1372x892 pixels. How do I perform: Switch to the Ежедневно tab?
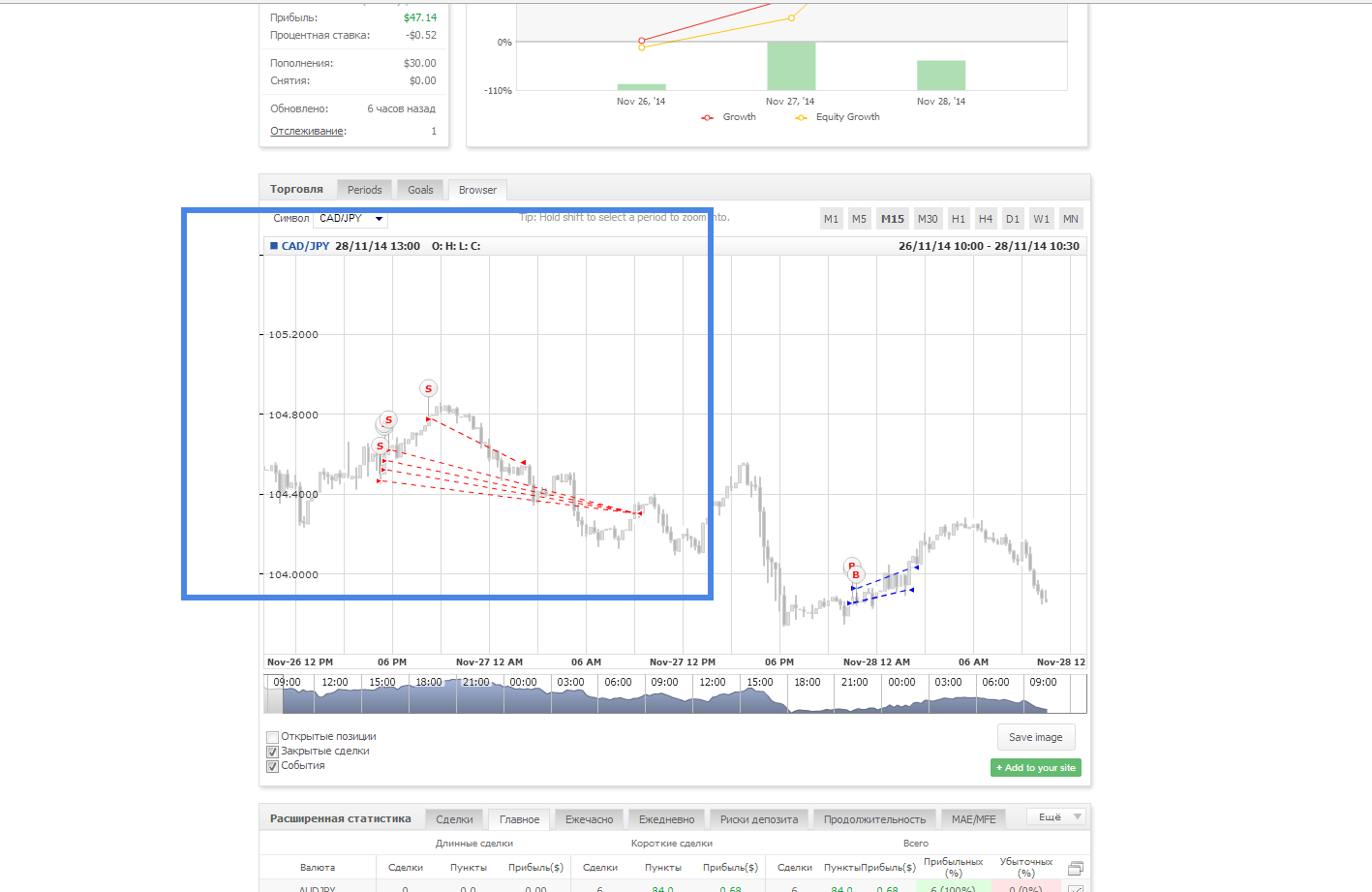(x=666, y=819)
